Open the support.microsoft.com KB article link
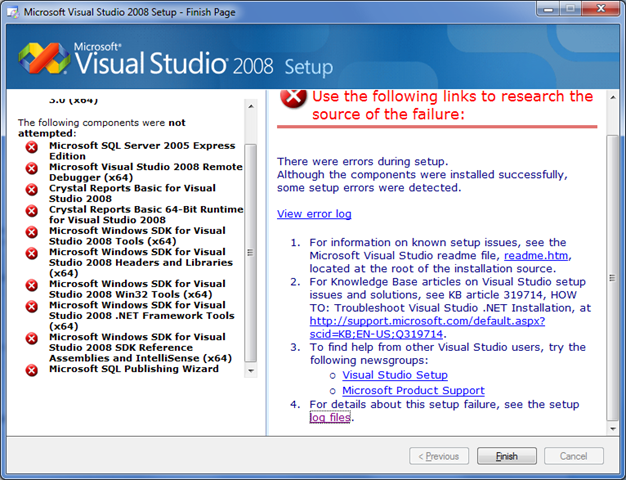 pos(427,327)
